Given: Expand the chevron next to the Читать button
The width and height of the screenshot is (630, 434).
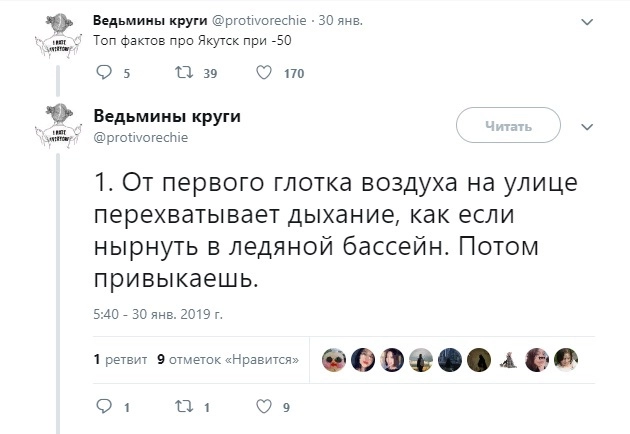Looking at the screenshot, I should point(587,127).
